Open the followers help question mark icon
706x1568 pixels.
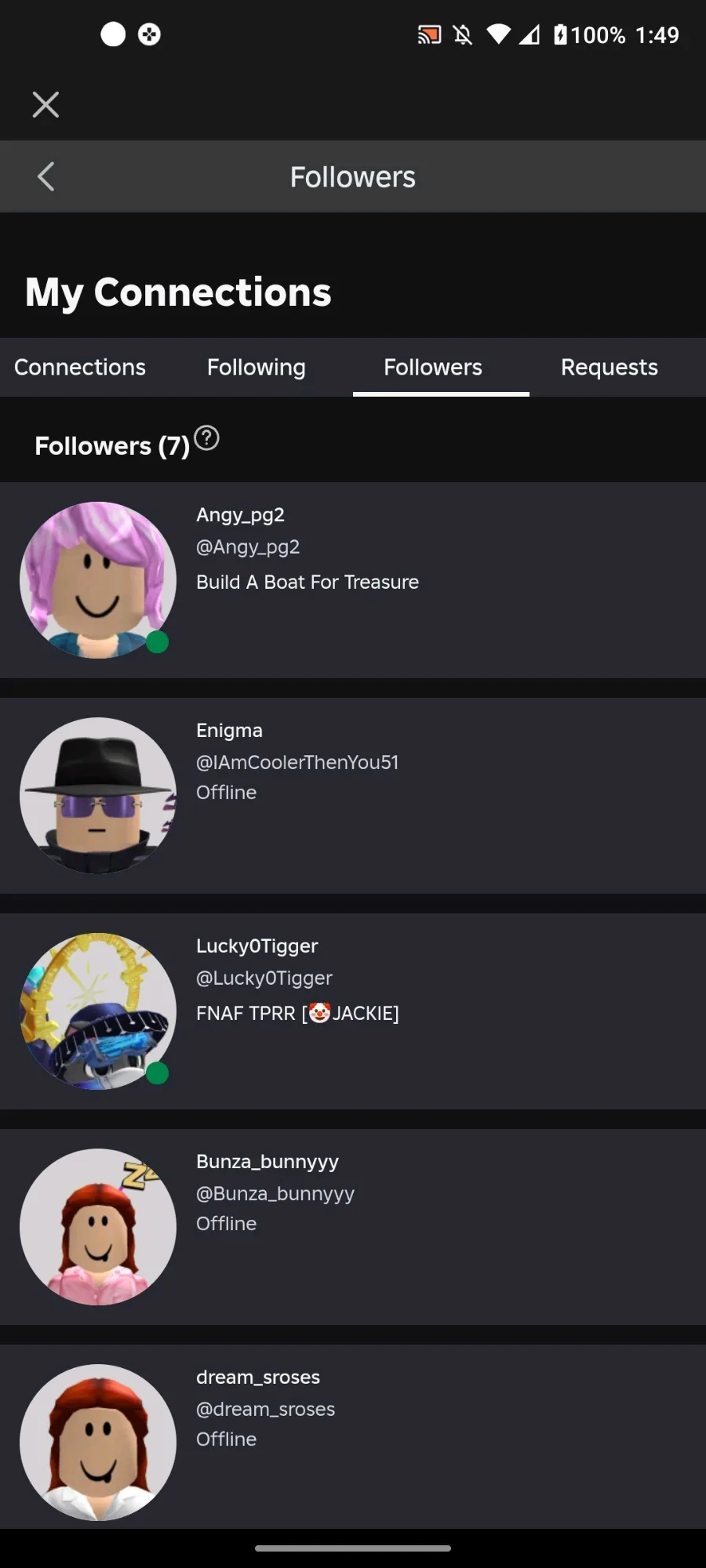click(206, 437)
